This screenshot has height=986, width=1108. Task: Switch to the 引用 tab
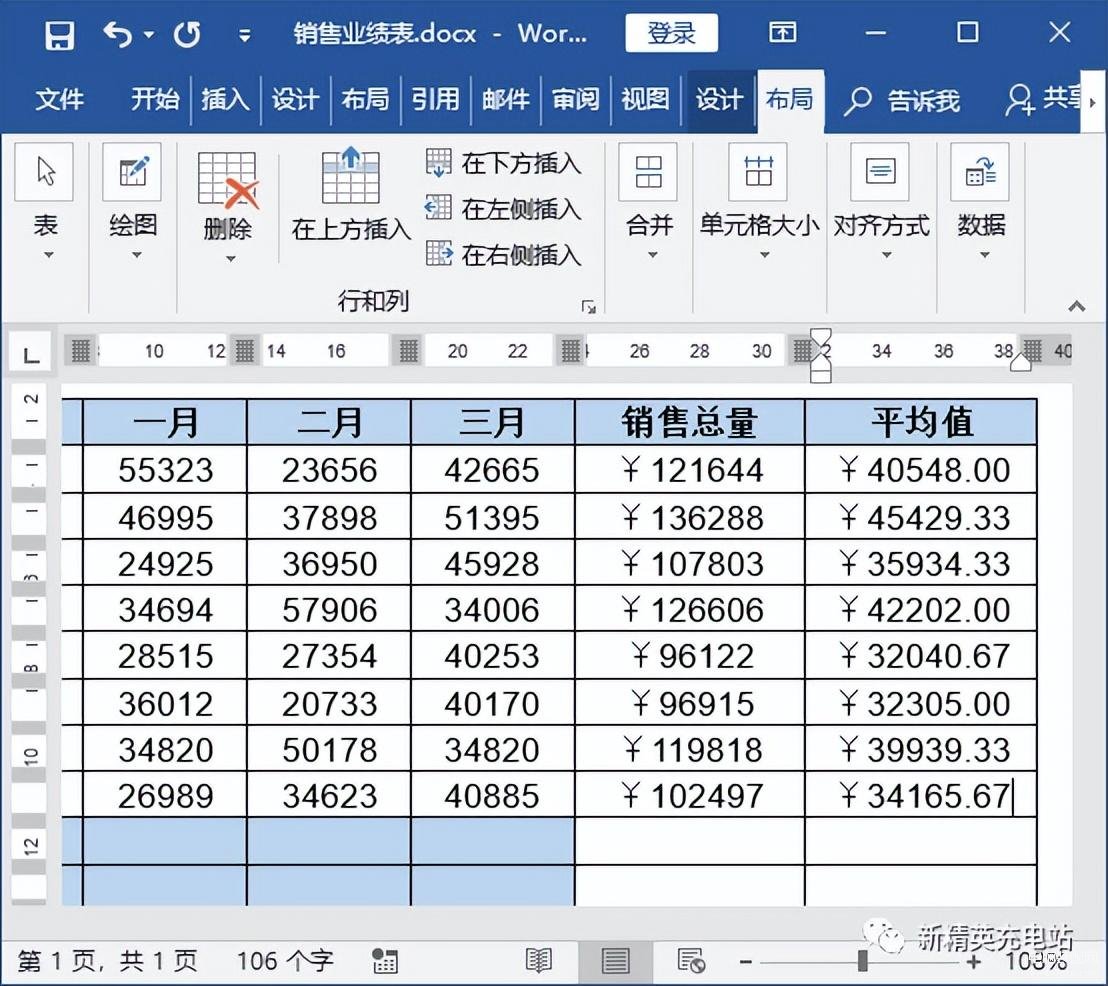[x=435, y=99]
